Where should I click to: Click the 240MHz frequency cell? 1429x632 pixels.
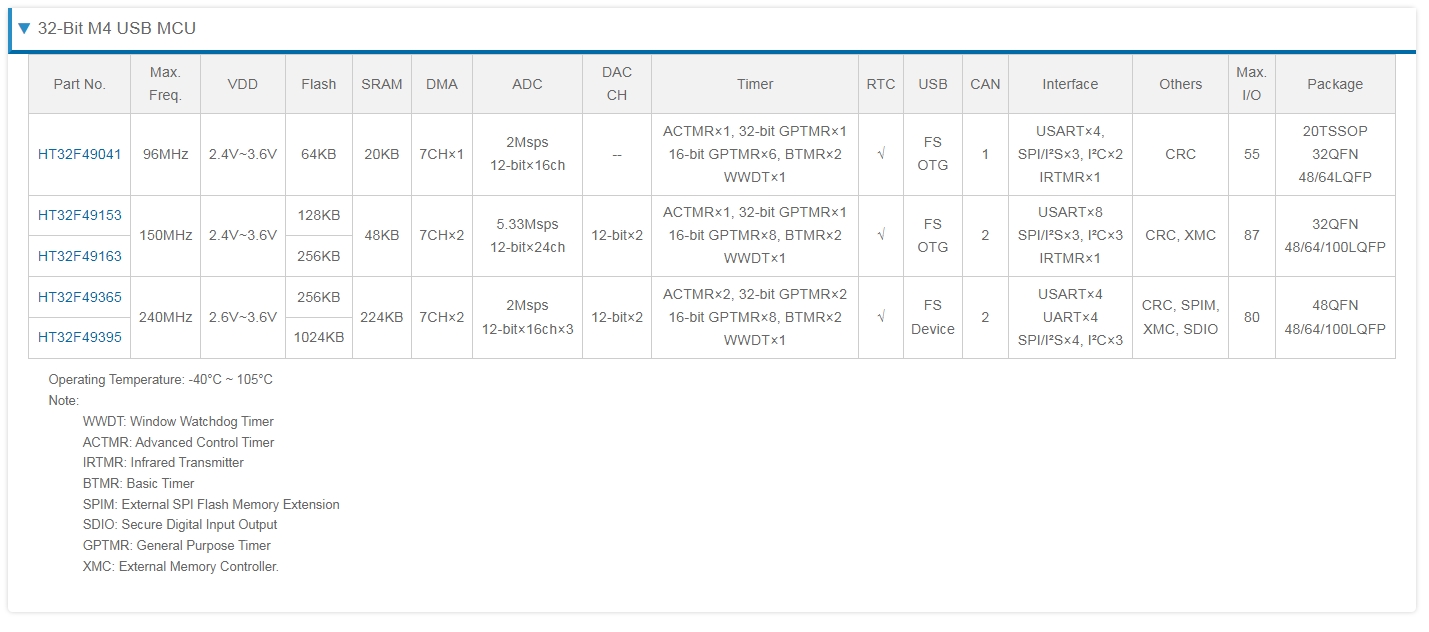tap(166, 317)
